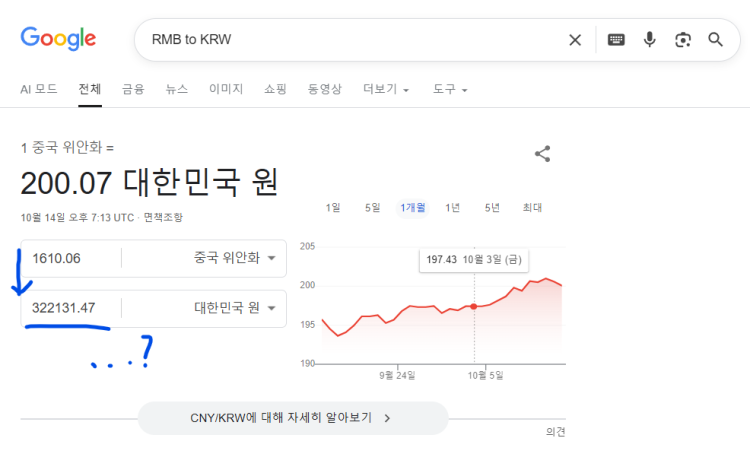
Task: Switch to the AI 모드 tab
Action: pyautogui.click(x=39, y=89)
